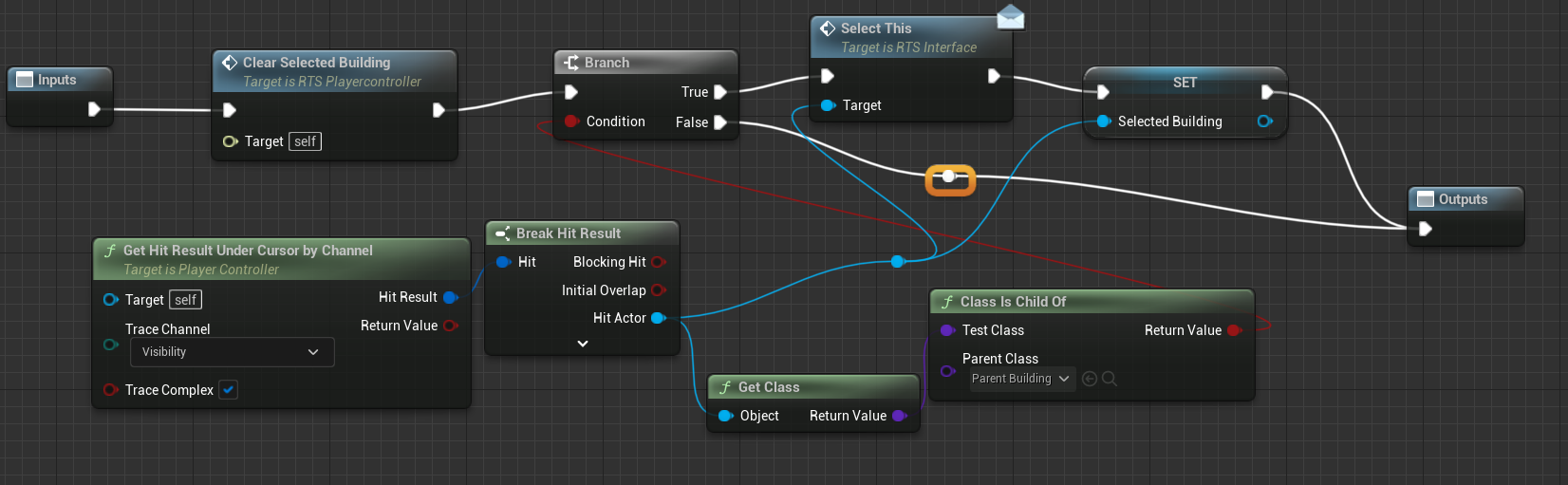
Task: Click Clear Selected Building execution output pin
Action: click(x=439, y=110)
